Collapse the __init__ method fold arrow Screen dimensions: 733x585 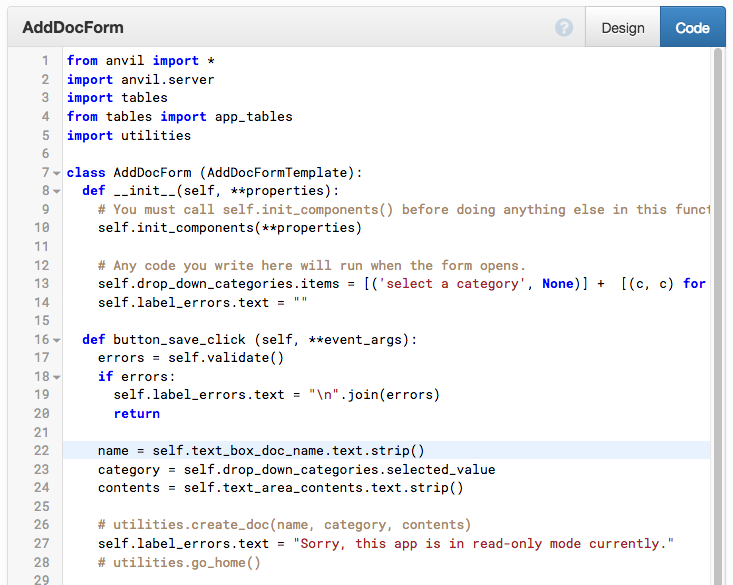[57, 191]
